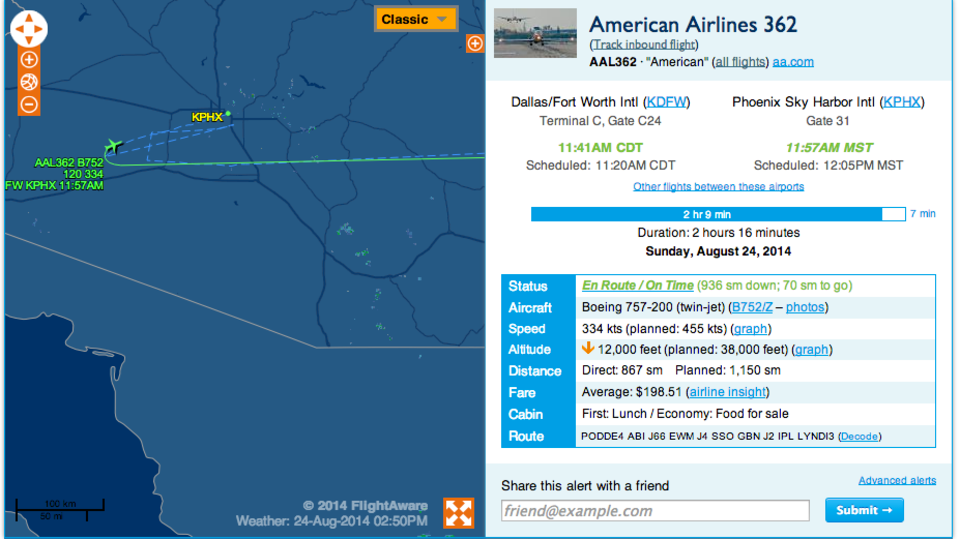The image size is (960, 539).
Task: Open the KDFW airport link
Action: pyautogui.click(x=668, y=102)
